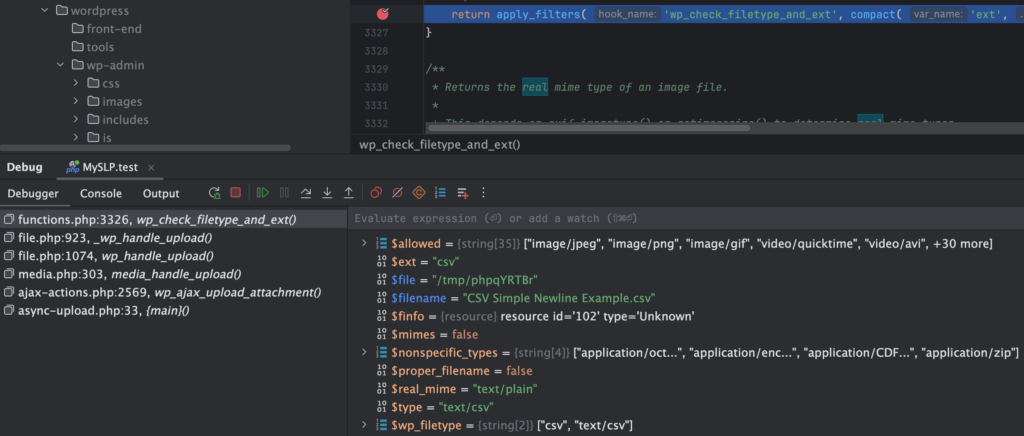Click the Step Out arrow icon

point(349,193)
